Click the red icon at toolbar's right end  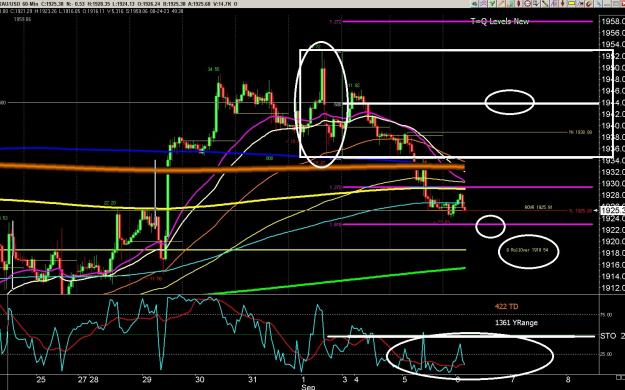coord(622,4)
